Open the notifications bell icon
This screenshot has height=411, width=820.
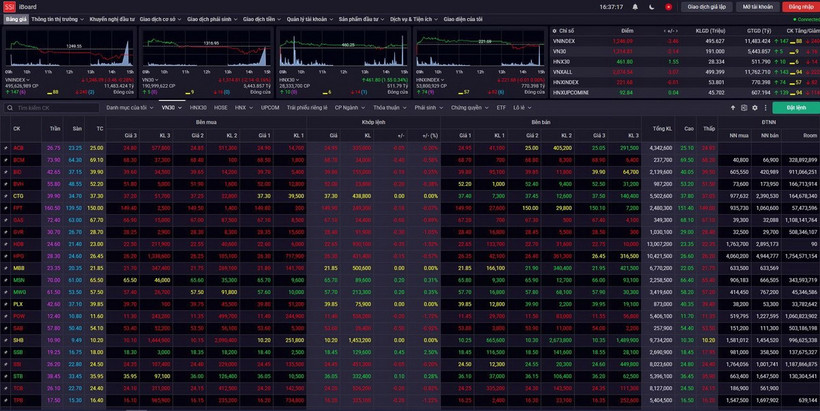click(x=635, y=7)
